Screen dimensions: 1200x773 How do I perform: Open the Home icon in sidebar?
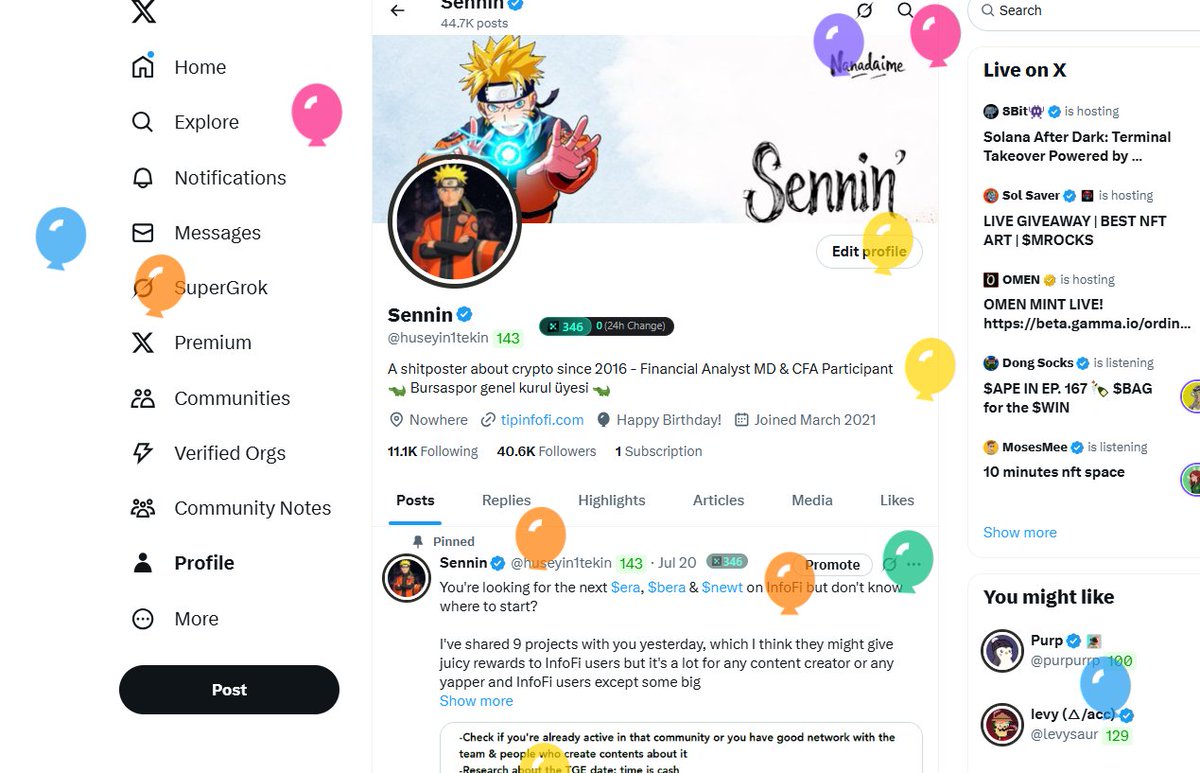(x=143, y=67)
